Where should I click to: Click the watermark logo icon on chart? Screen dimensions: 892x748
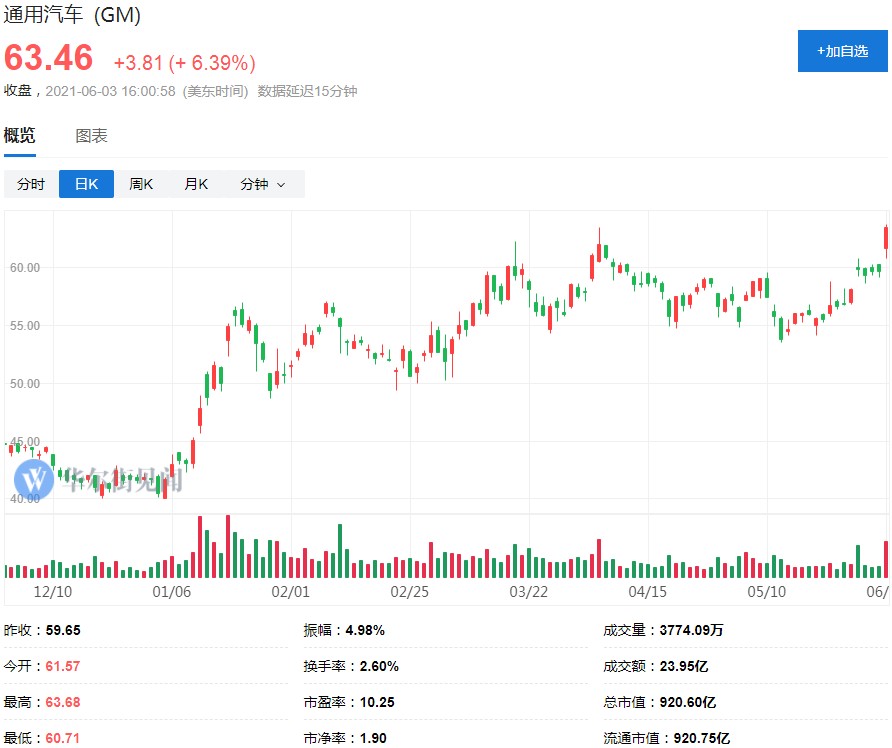click(34, 480)
